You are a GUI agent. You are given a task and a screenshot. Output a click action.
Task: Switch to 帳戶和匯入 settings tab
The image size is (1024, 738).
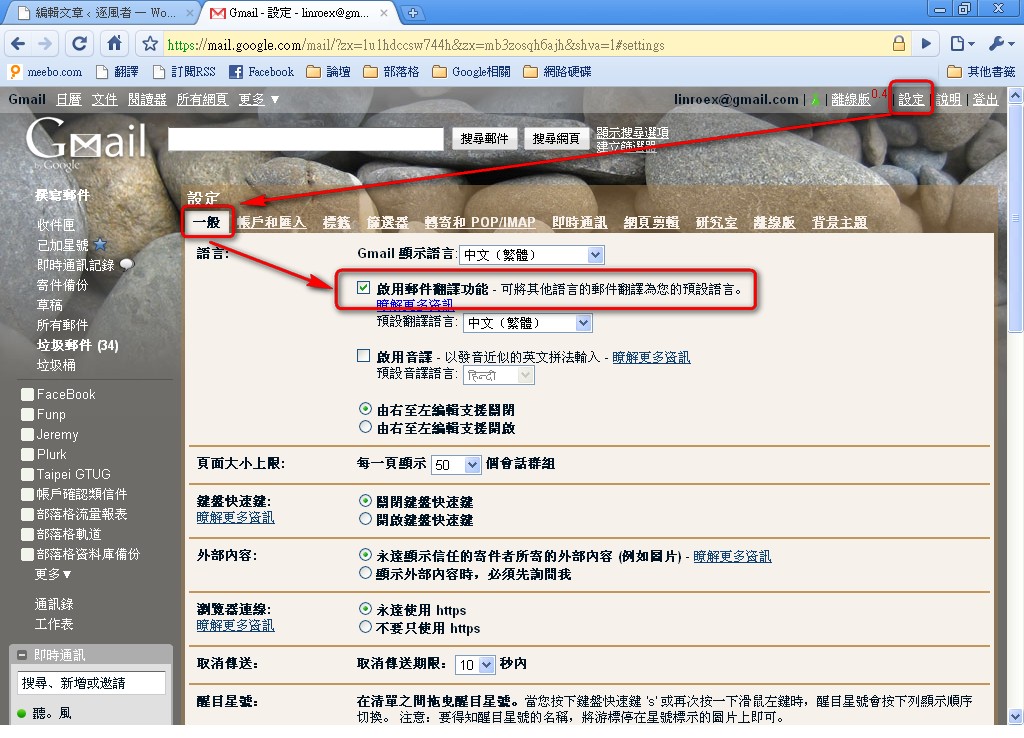[x=272, y=222]
